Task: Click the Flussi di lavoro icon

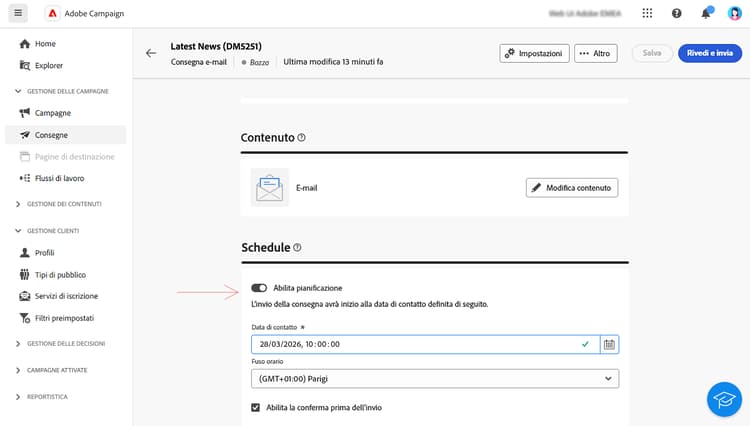Action: pos(25,178)
